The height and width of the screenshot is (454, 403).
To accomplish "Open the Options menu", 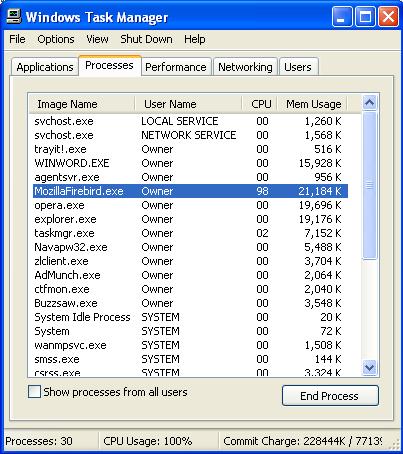I will (56, 39).
